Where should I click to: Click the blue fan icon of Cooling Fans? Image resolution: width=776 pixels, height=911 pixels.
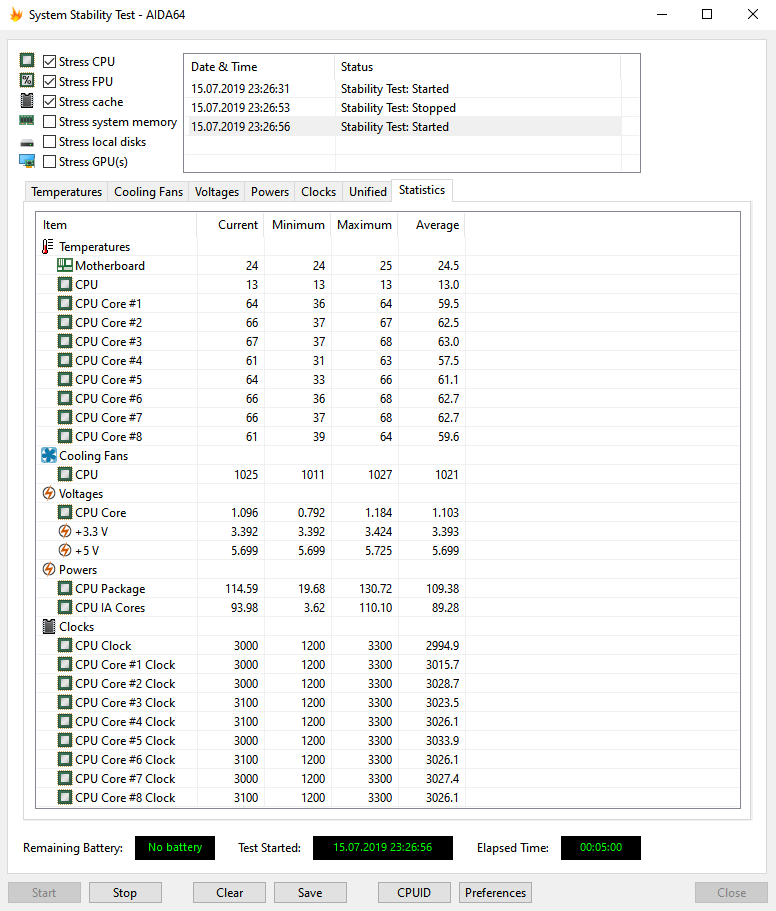tap(49, 456)
